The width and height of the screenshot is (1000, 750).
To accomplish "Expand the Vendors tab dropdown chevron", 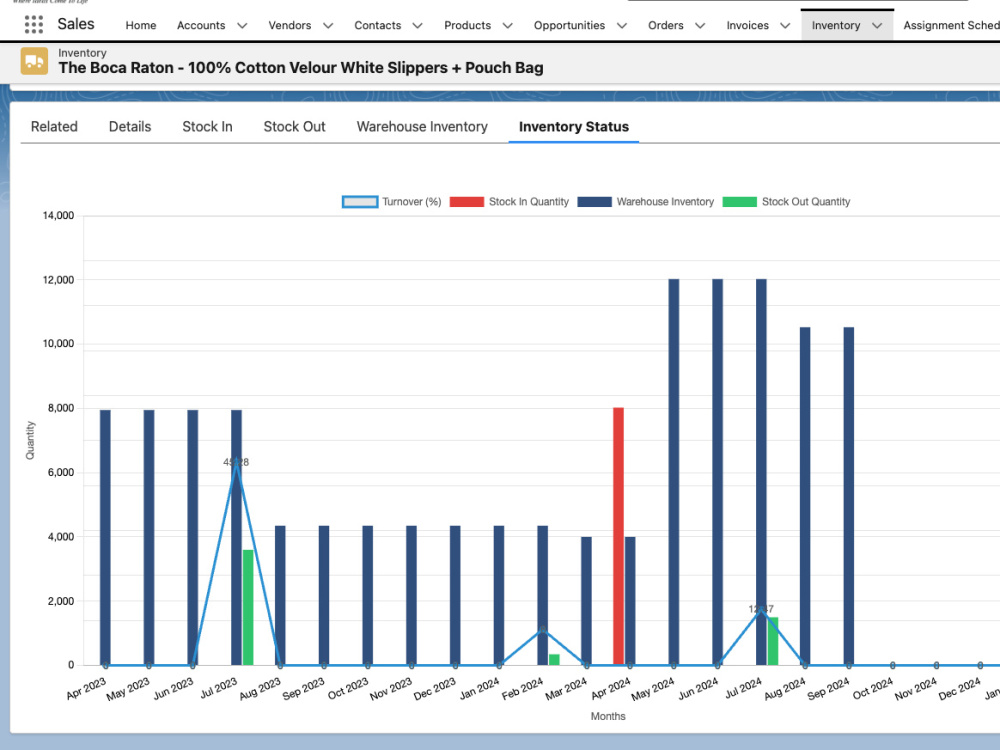I will pos(328,26).
